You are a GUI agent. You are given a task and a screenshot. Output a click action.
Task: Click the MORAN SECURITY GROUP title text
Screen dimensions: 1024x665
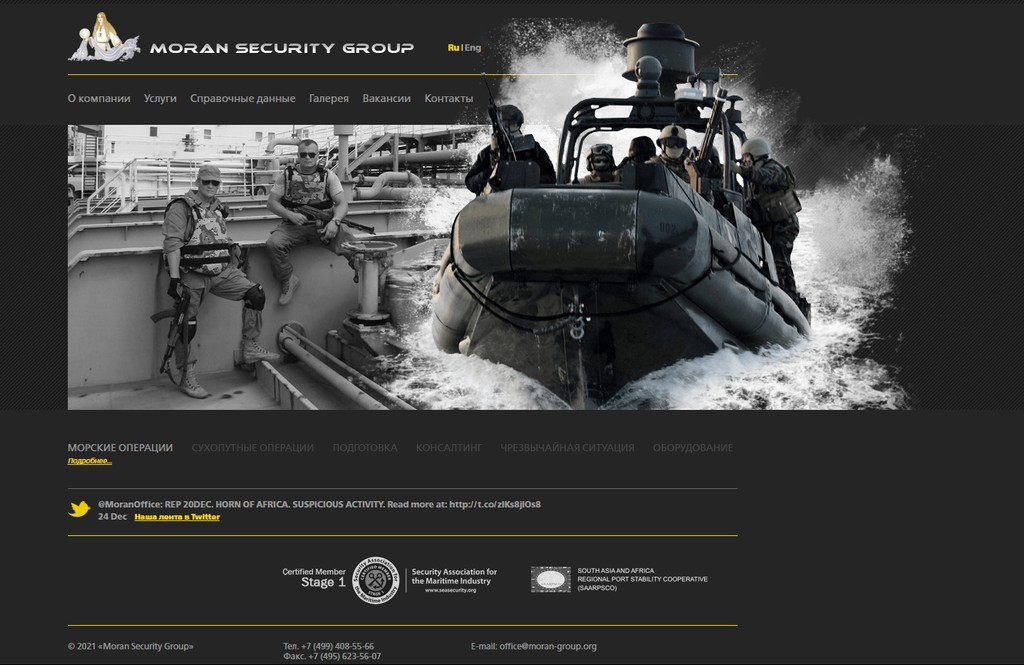pyautogui.click(x=282, y=48)
